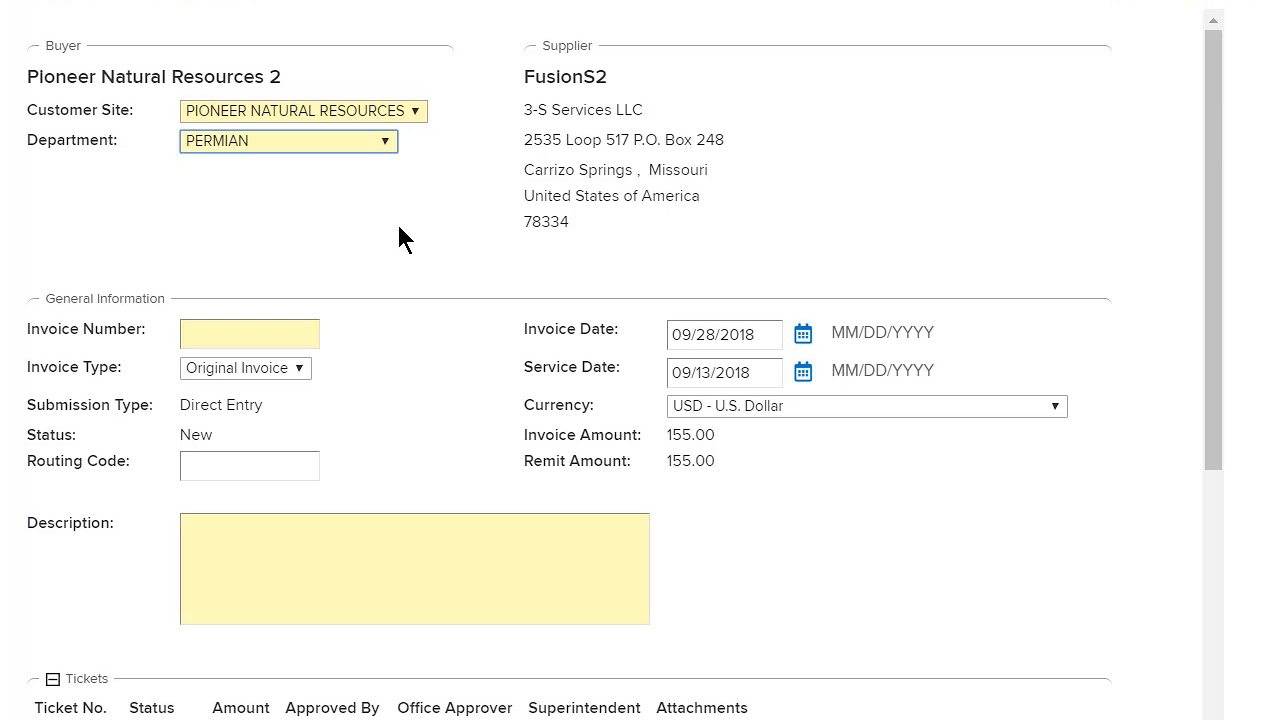This screenshot has height=720, width=1280.
Task: Click the Attachments column header
Action: [x=702, y=708]
